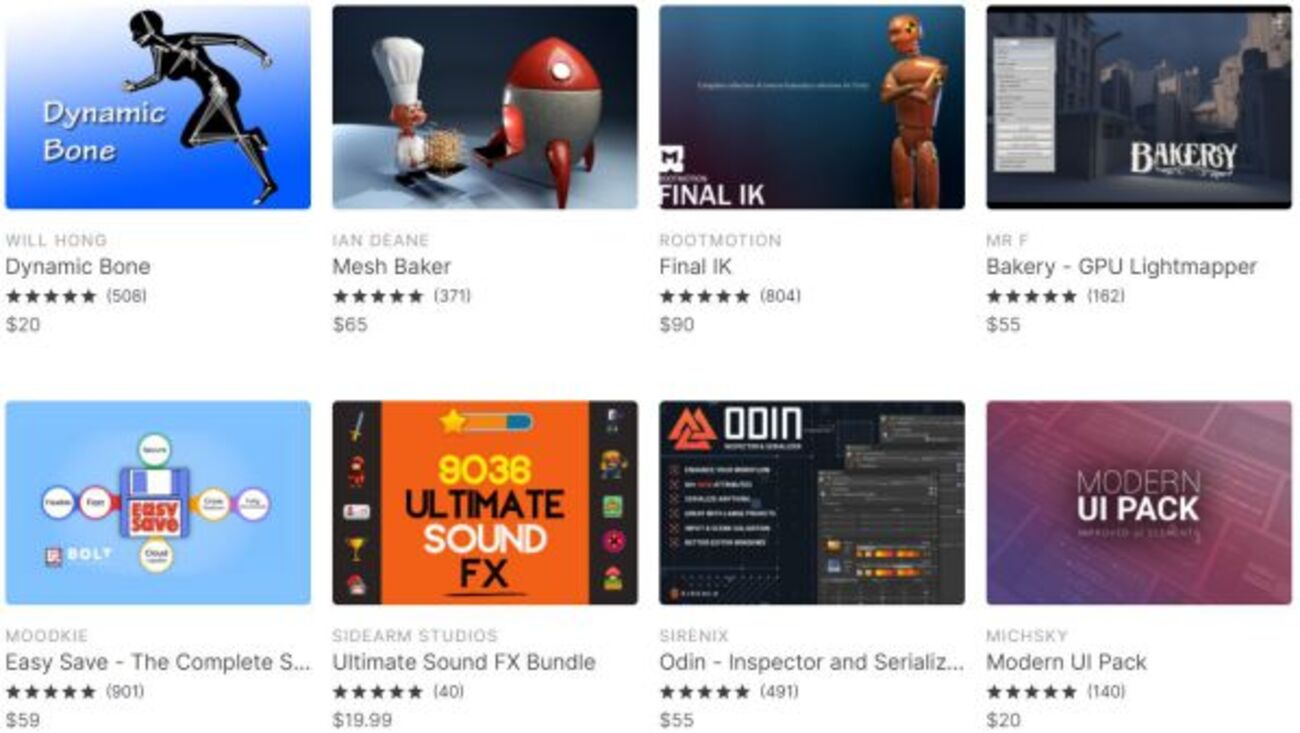Open the Modern UI Pack thumbnail
The image size is (1300, 733).
1139,503
